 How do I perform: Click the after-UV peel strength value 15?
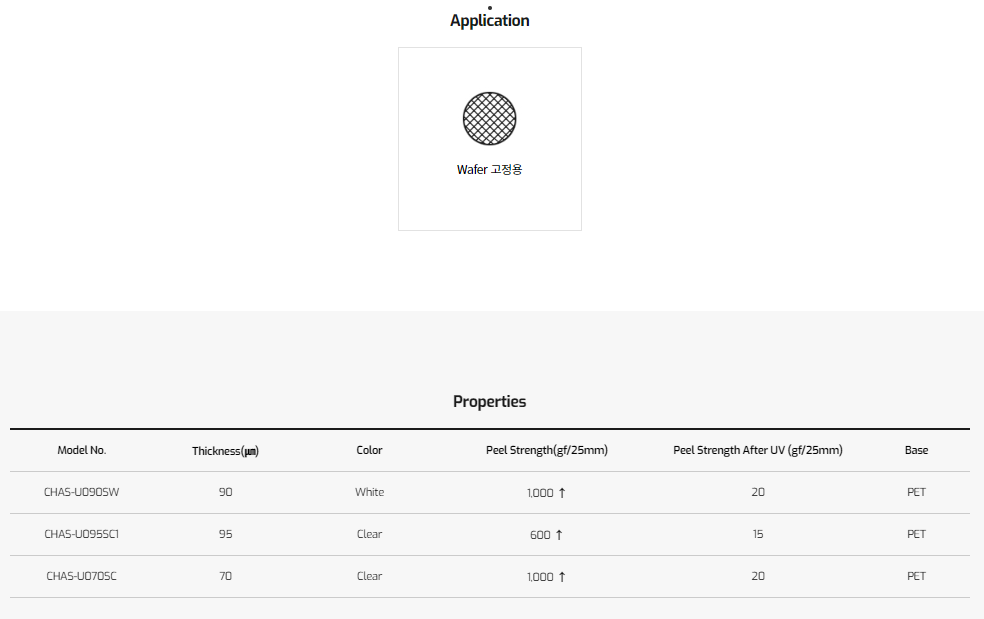757,534
